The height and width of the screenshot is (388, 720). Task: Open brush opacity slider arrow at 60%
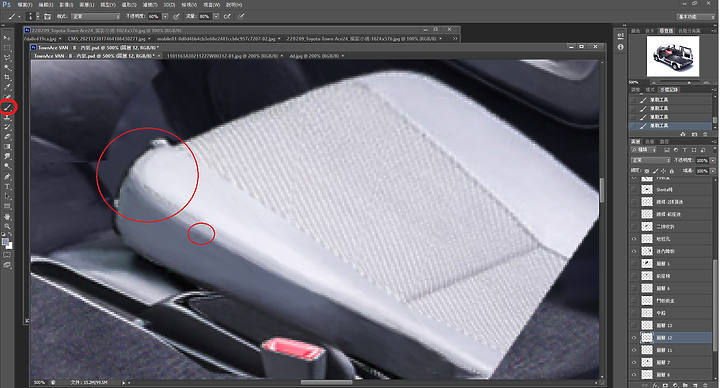165,16
